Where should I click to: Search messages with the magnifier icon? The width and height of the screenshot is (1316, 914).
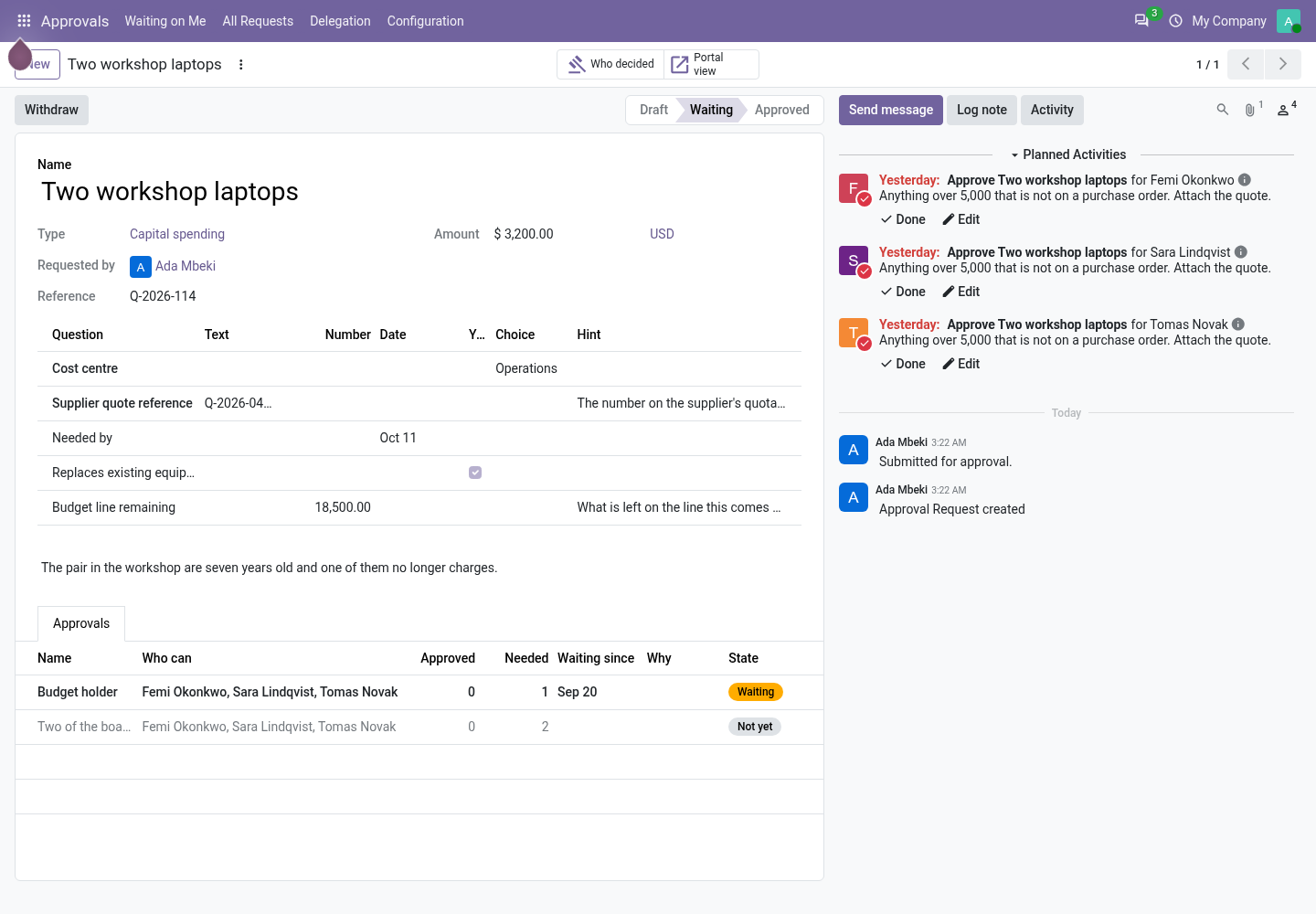[x=1223, y=110]
